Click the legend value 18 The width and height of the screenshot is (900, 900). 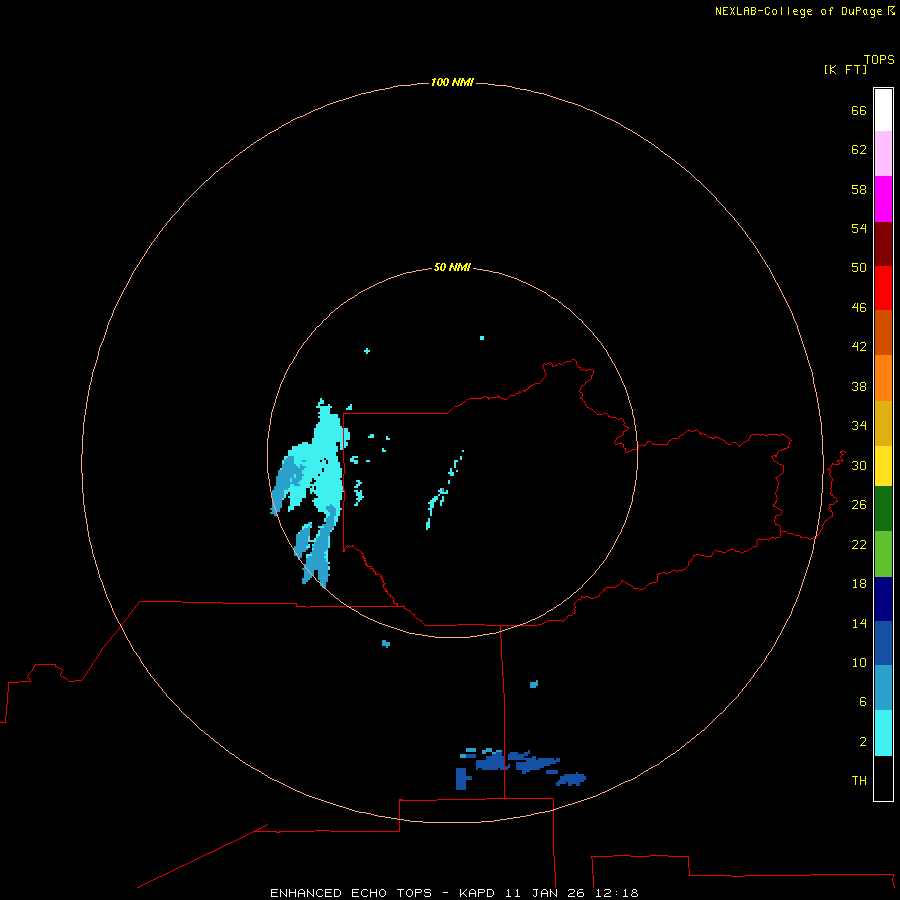[859, 584]
